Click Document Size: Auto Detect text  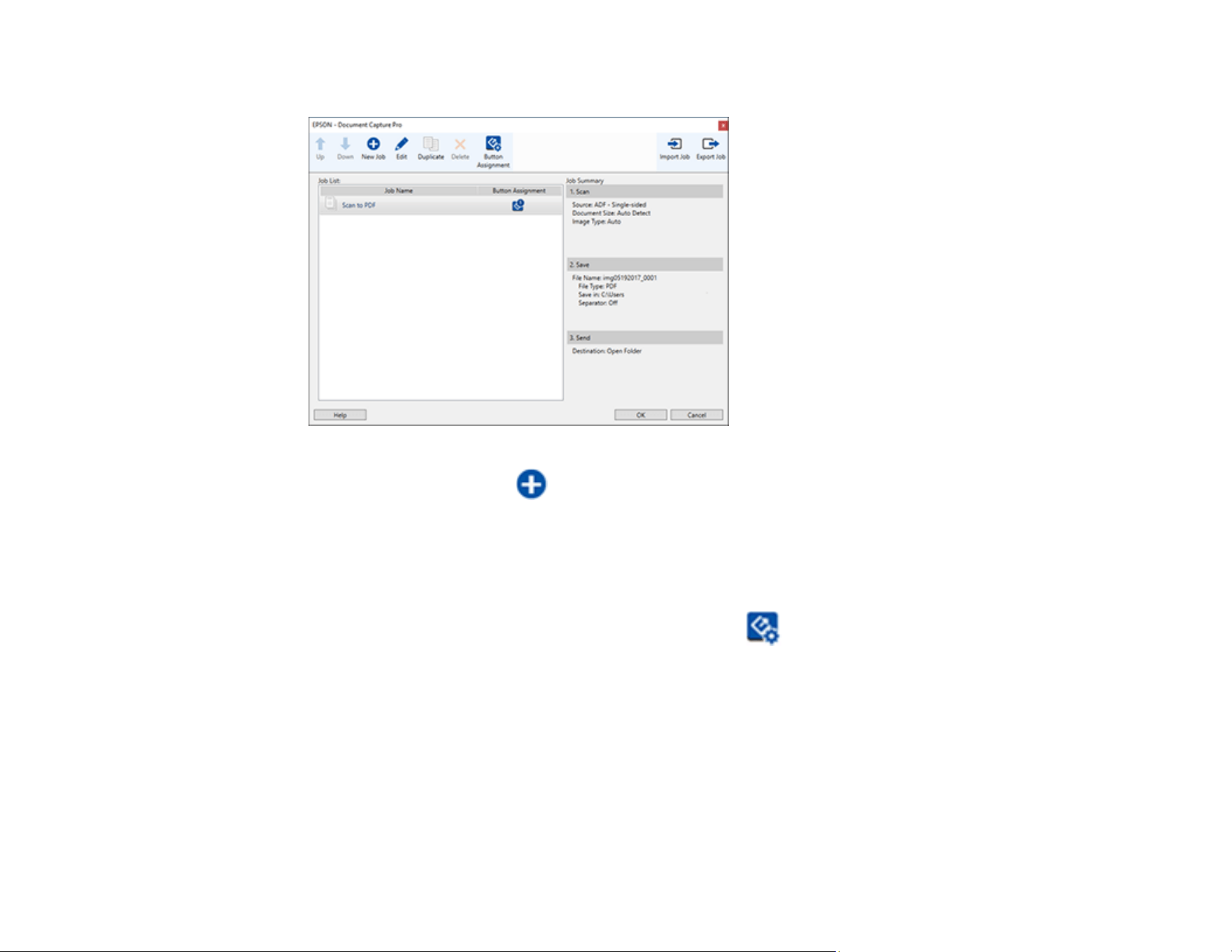611,213
